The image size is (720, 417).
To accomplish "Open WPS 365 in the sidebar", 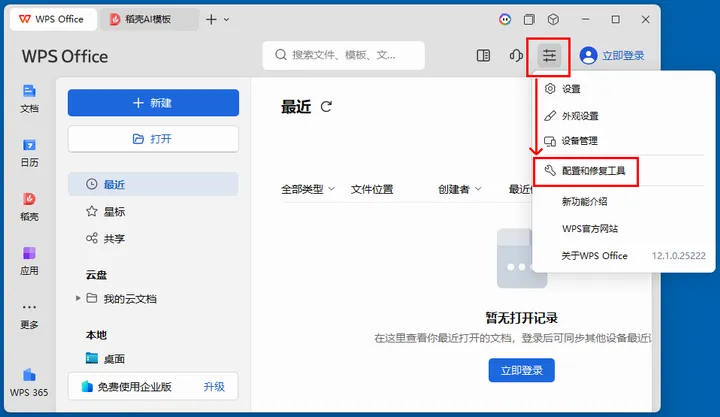I will point(29,383).
